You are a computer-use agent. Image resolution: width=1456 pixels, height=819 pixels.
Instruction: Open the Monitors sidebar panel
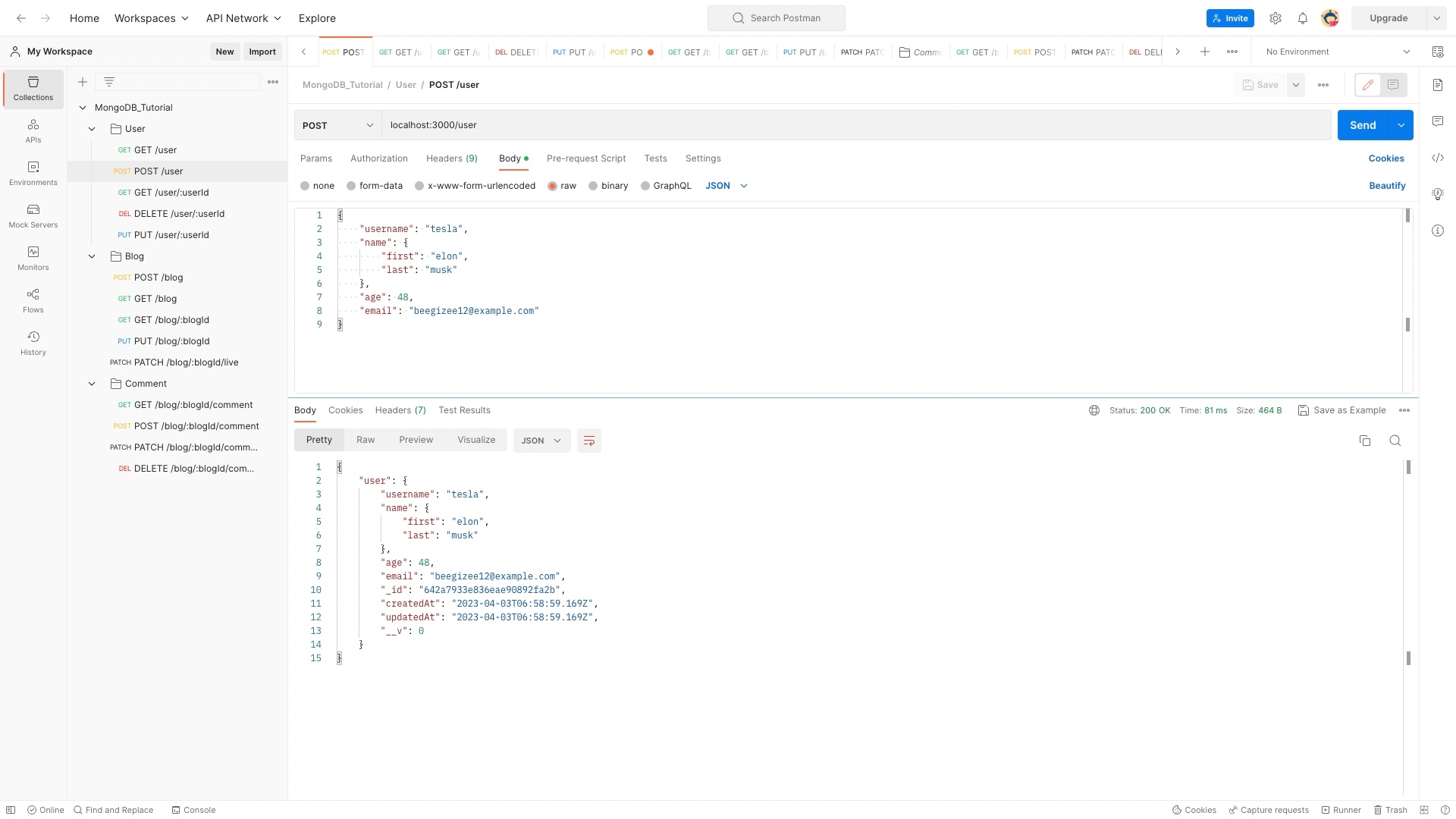tap(33, 259)
